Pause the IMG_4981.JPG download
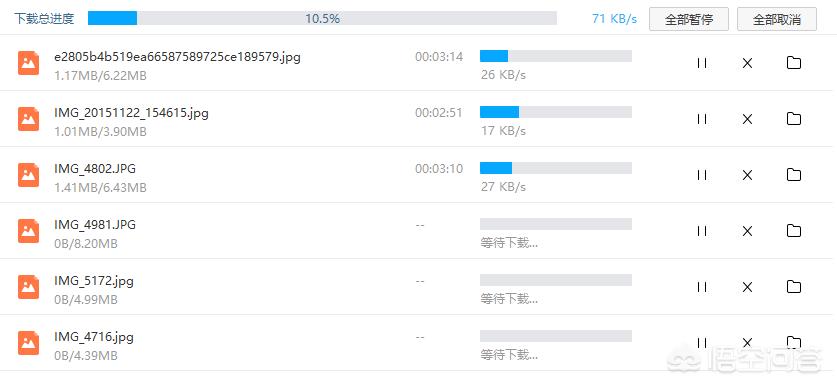This screenshot has width=837, height=388. (x=702, y=231)
